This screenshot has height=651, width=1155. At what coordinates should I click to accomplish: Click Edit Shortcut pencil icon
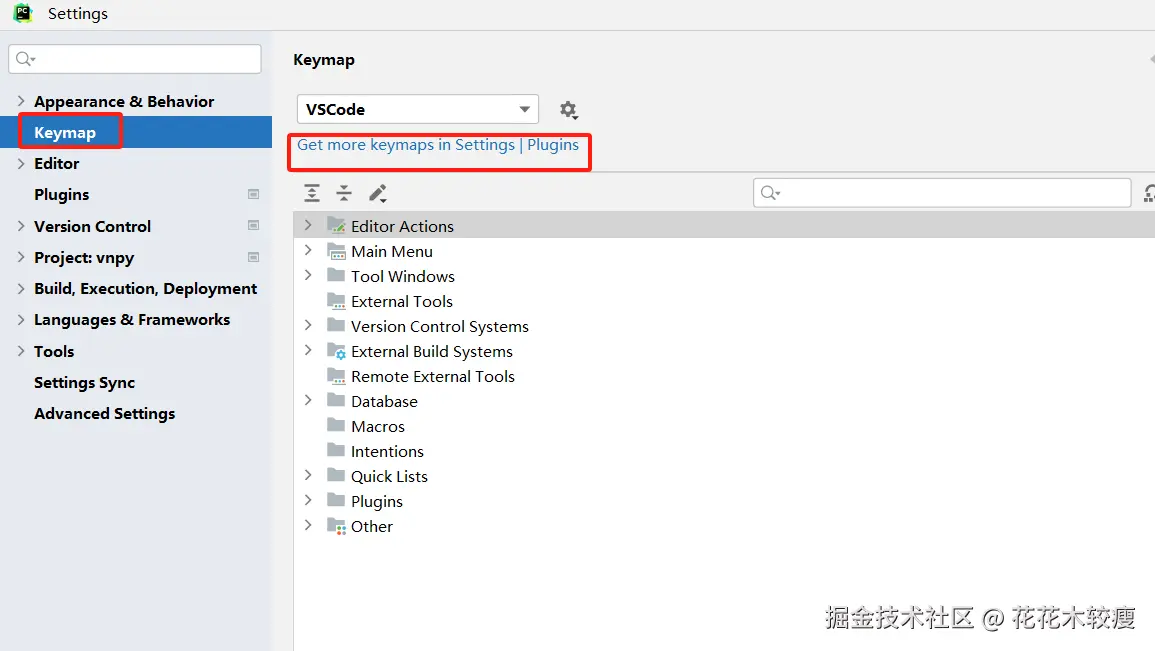(x=378, y=193)
